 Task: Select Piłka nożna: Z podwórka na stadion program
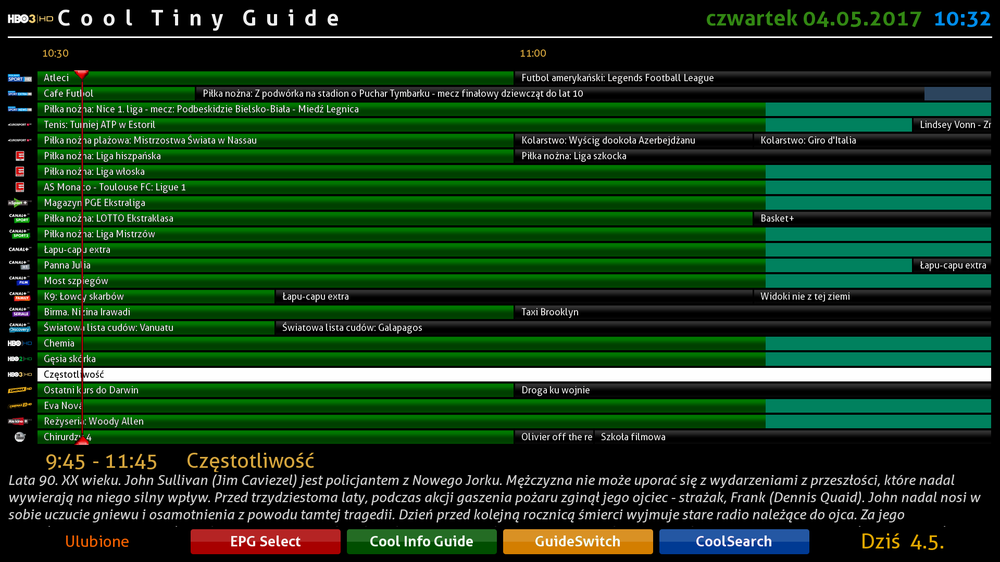[x=560, y=94]
